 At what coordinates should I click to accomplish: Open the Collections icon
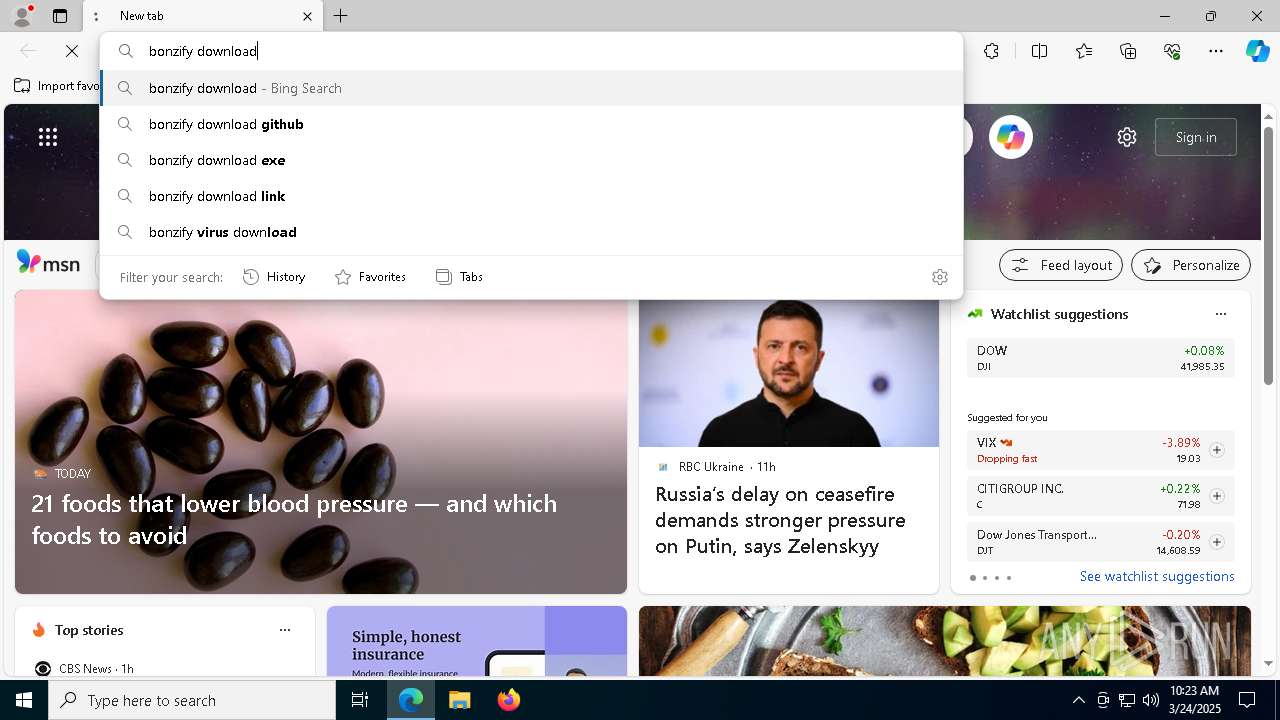coord(1128,51)
